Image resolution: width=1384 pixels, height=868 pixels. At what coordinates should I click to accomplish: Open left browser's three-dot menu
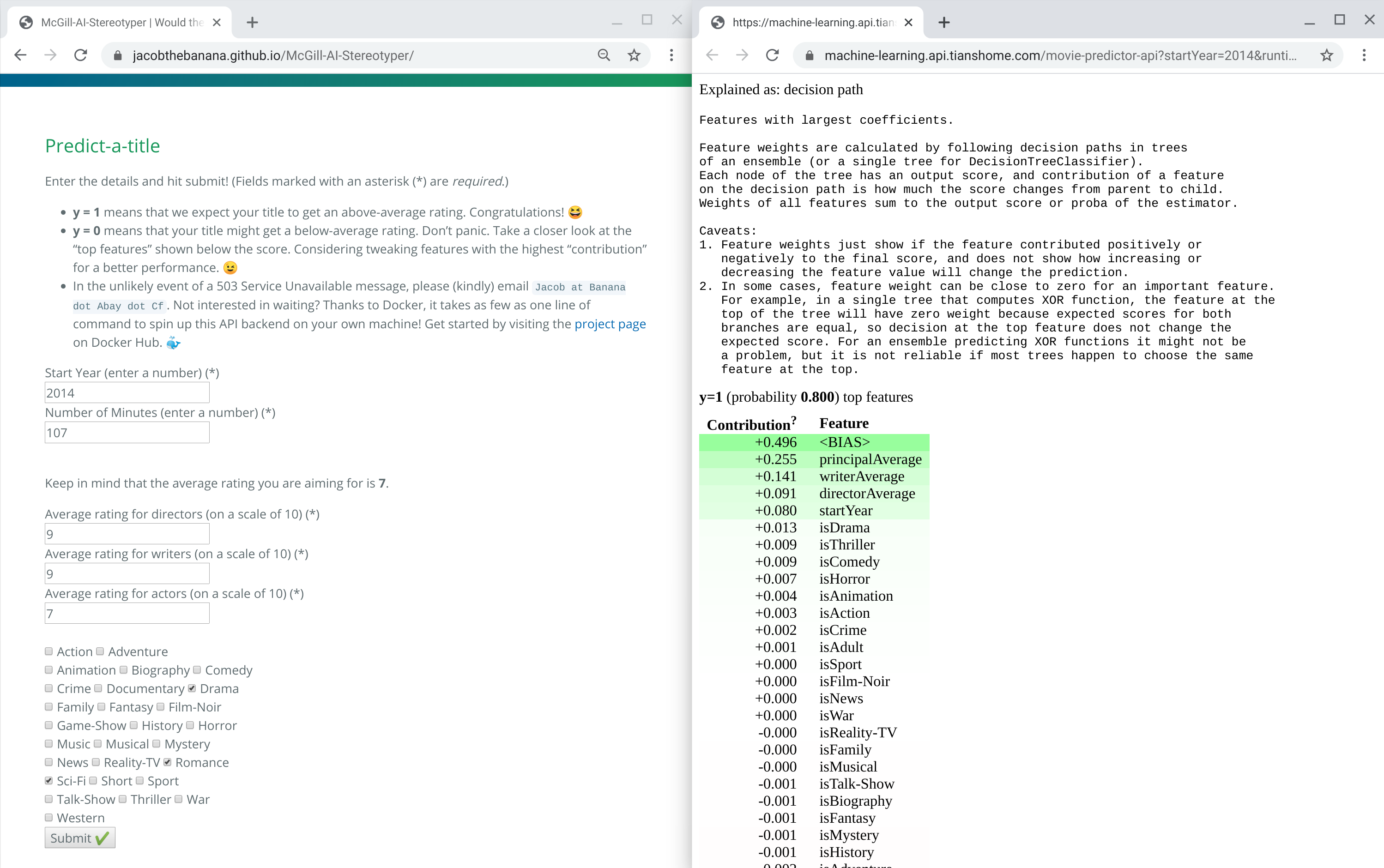(671, 55)
